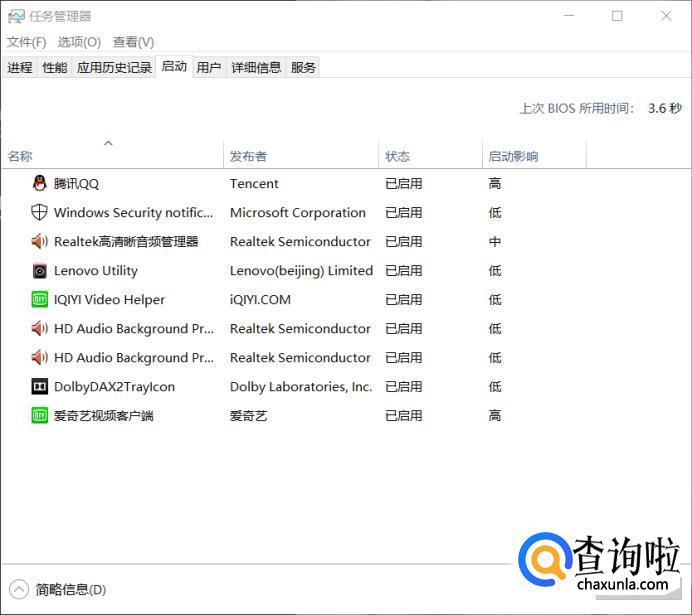Click the Lenovo Utility icon

coord(39,270)
